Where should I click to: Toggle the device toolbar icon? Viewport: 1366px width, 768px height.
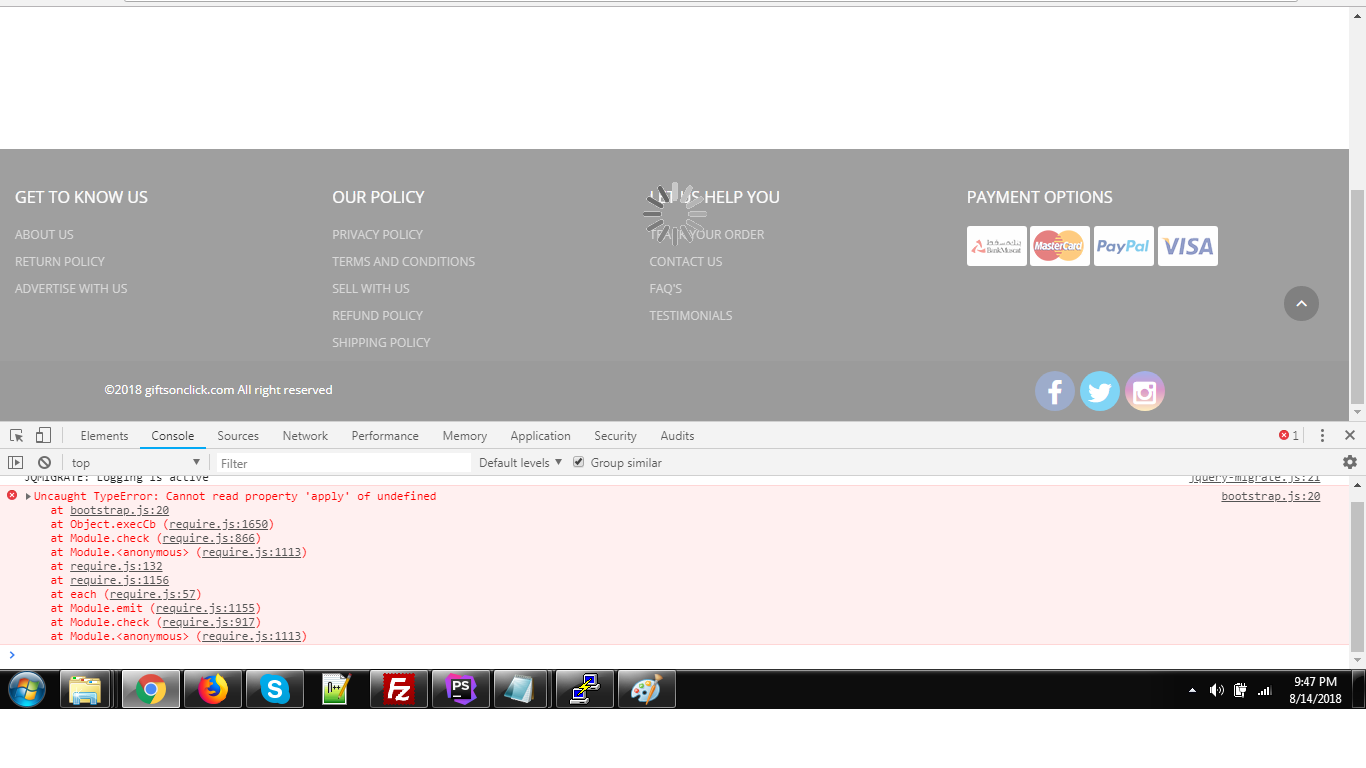(43, 436)
